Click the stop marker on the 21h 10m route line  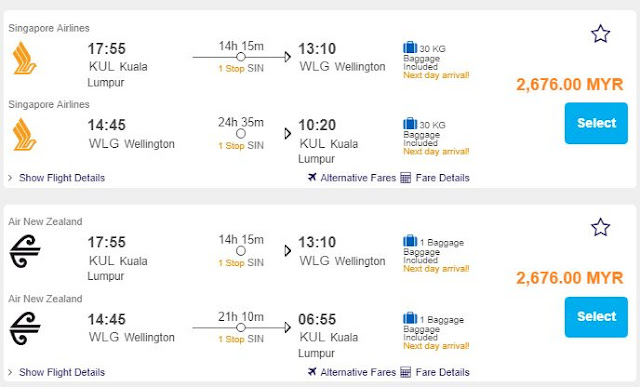pyautogui.click(x=241, y=327)
